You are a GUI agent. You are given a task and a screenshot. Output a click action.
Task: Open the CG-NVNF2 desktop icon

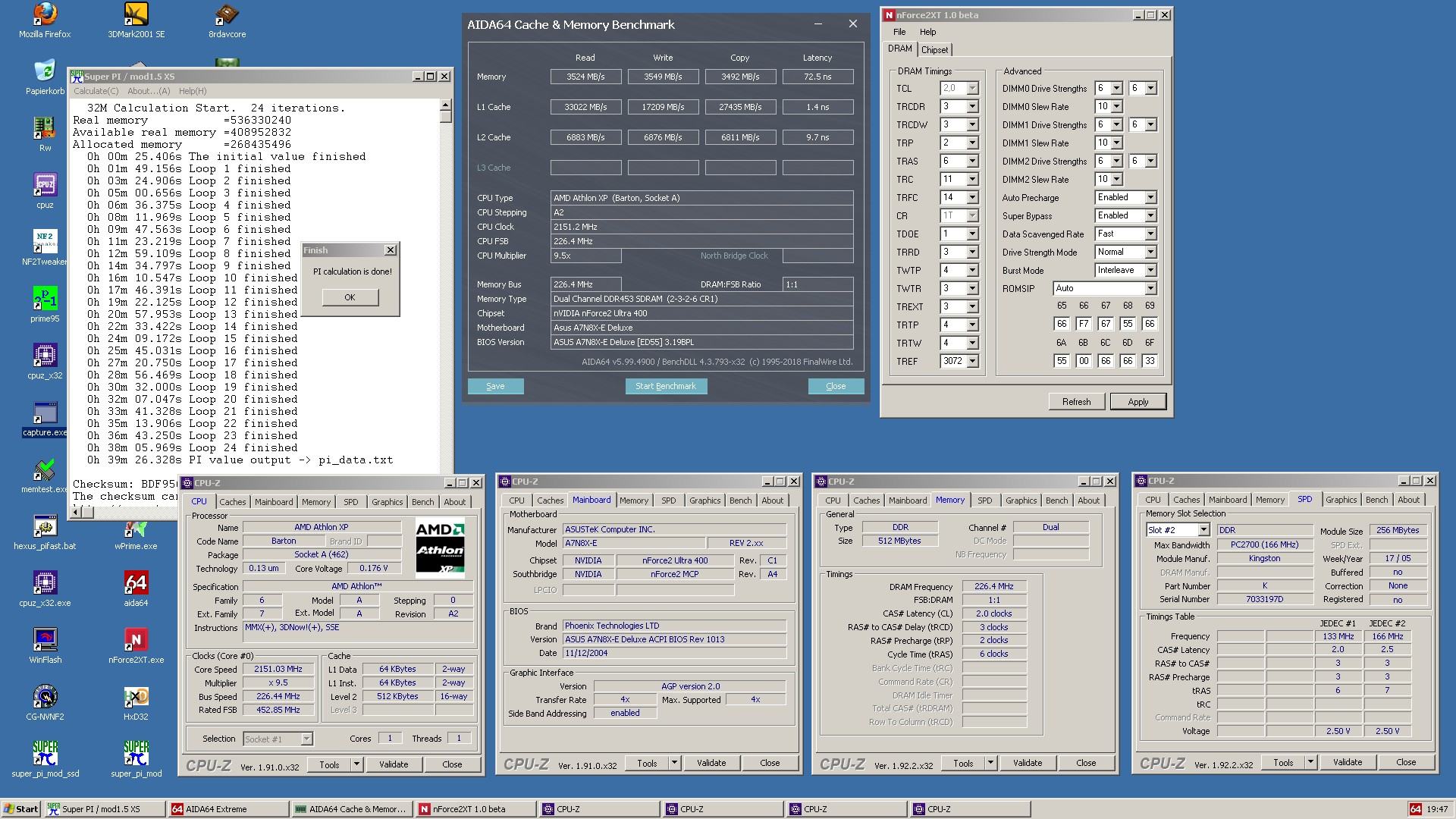[x=45, y=702]
